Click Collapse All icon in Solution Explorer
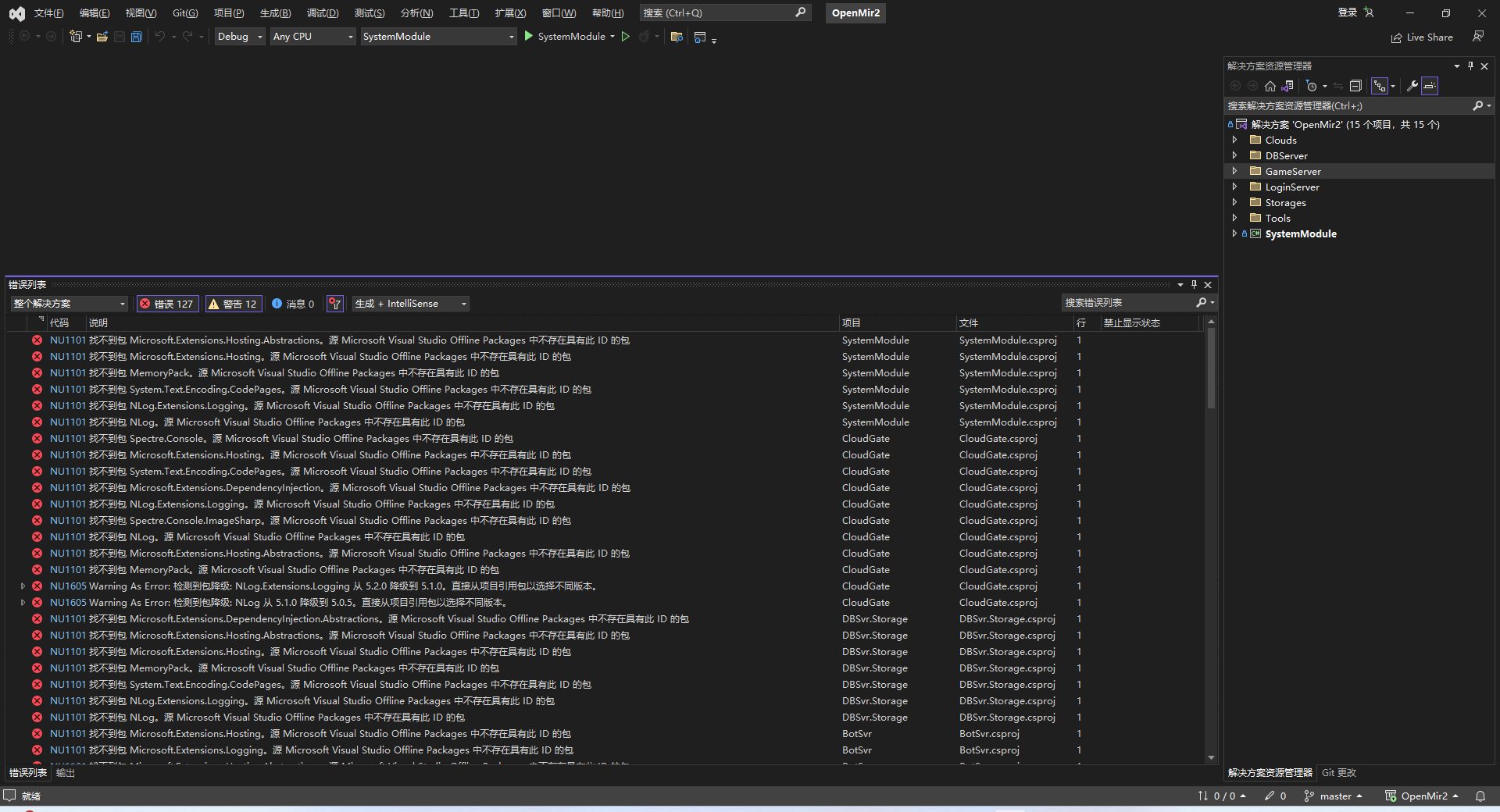1500x812 pixels. (1355, 86)
